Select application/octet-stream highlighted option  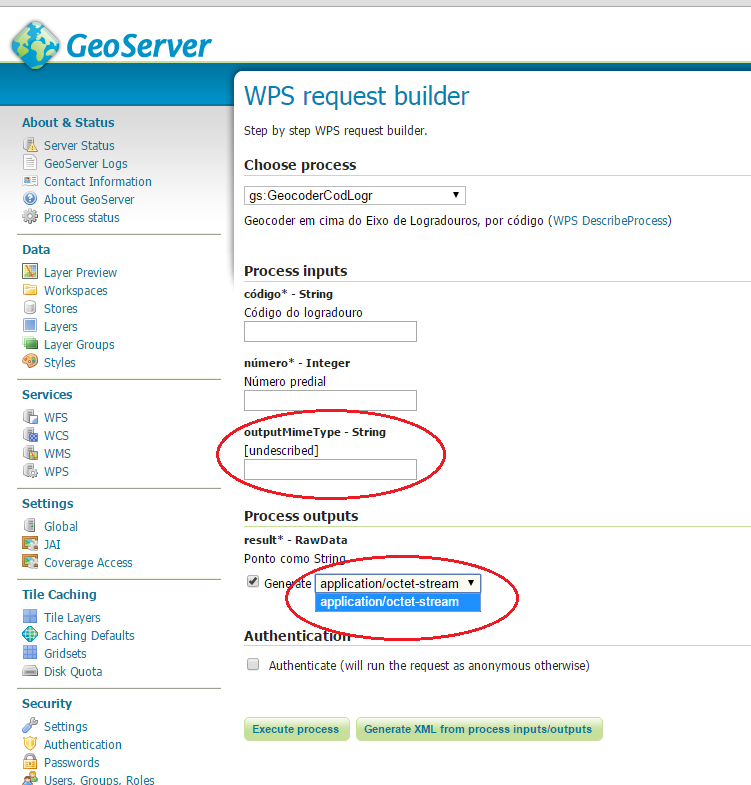click(398, 602)
